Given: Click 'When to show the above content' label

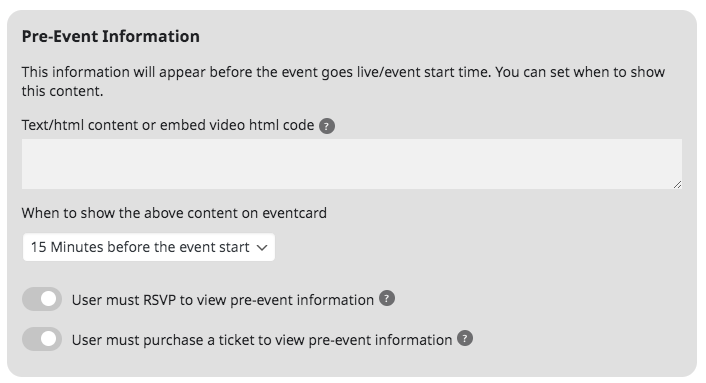Looking at the screenshot, I should pyautogui.click(x=174, y=213).
